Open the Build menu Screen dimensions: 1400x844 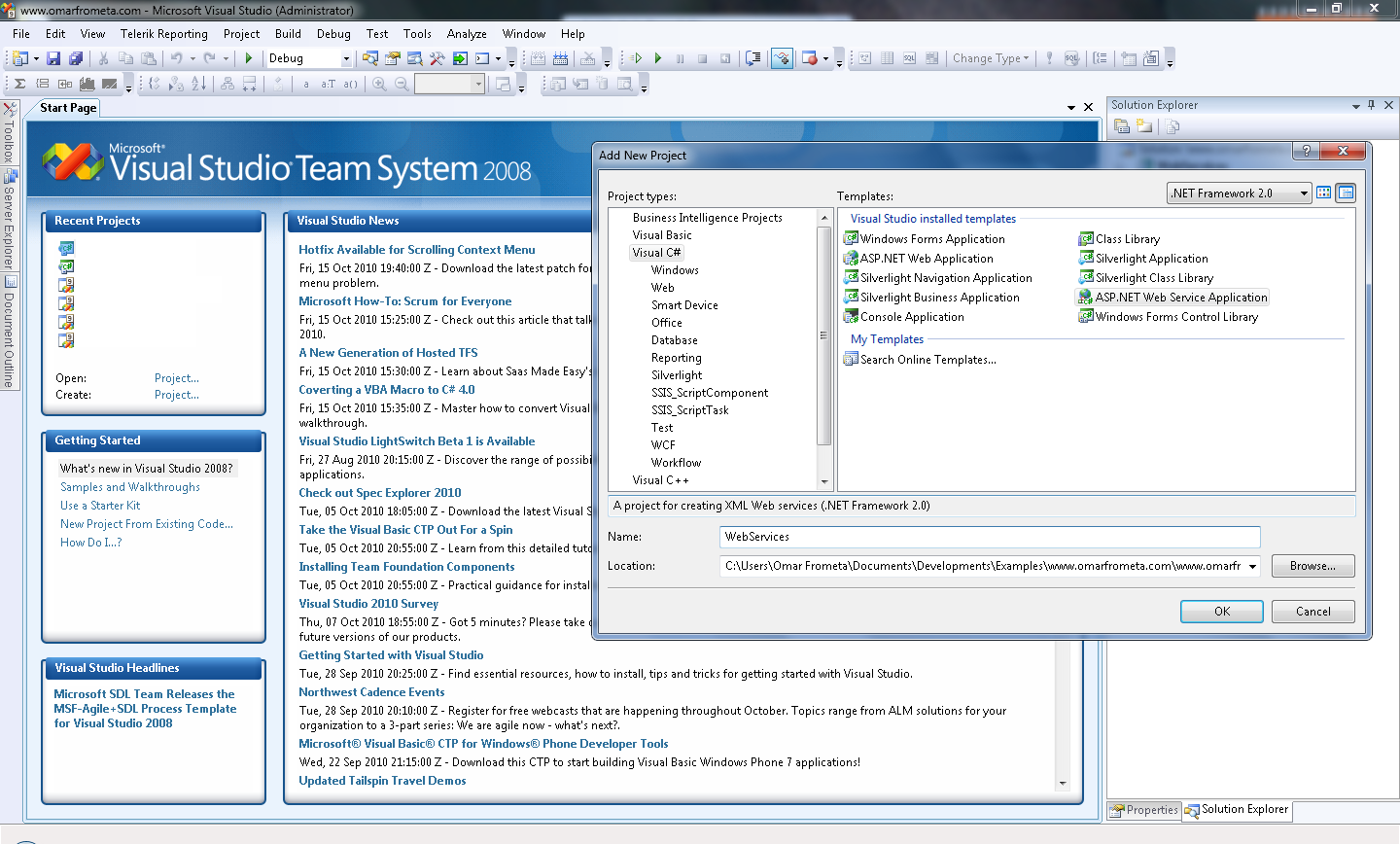[x=288, y=33]
